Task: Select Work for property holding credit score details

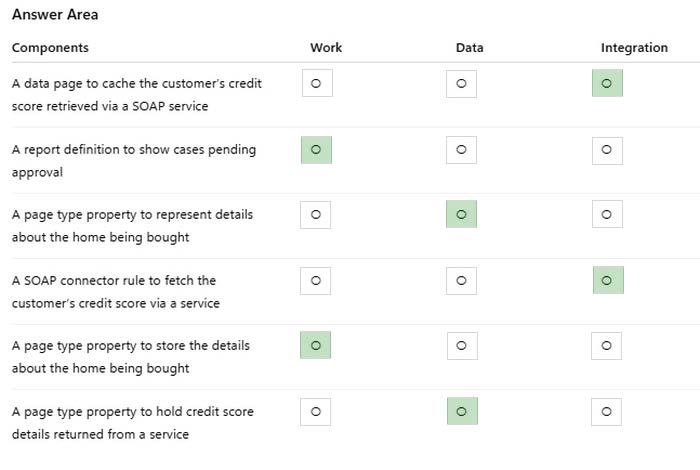Action: pos(316,412)
